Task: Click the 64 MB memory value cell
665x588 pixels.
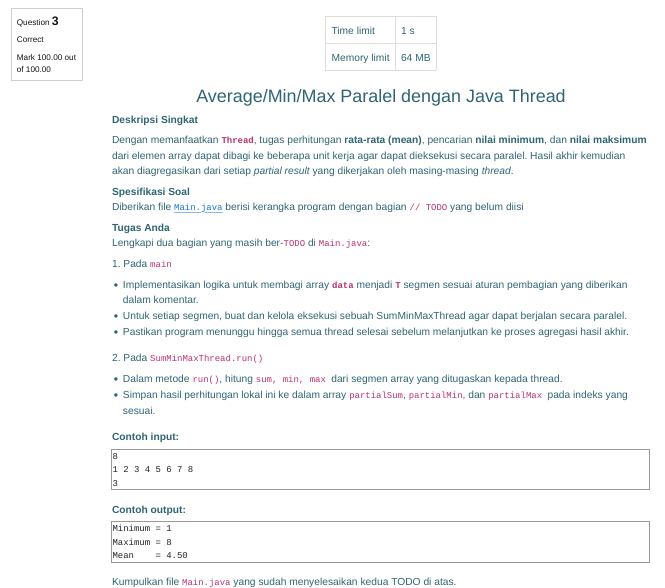Action: 415,58
